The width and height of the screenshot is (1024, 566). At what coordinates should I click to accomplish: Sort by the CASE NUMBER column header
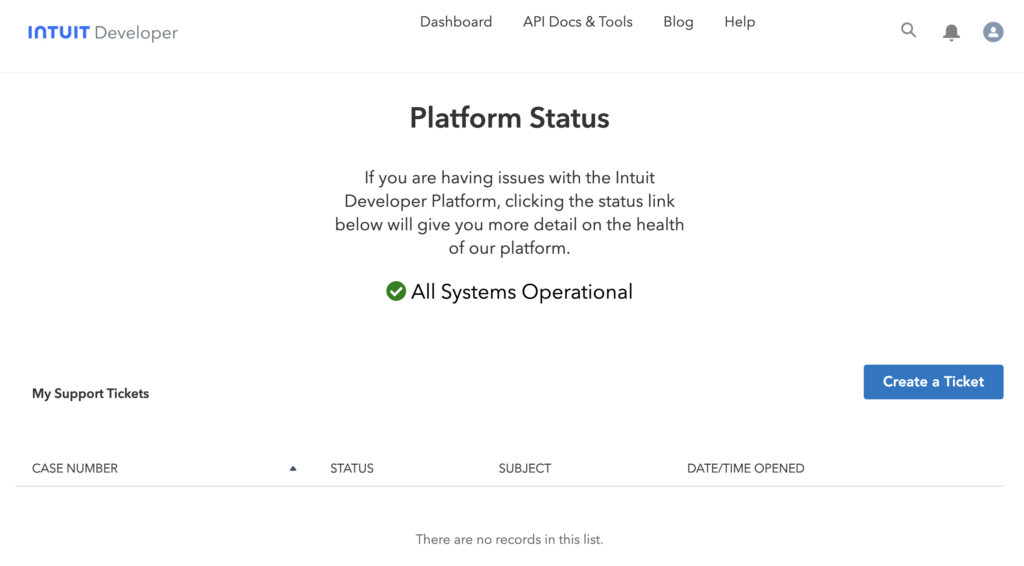75,468
